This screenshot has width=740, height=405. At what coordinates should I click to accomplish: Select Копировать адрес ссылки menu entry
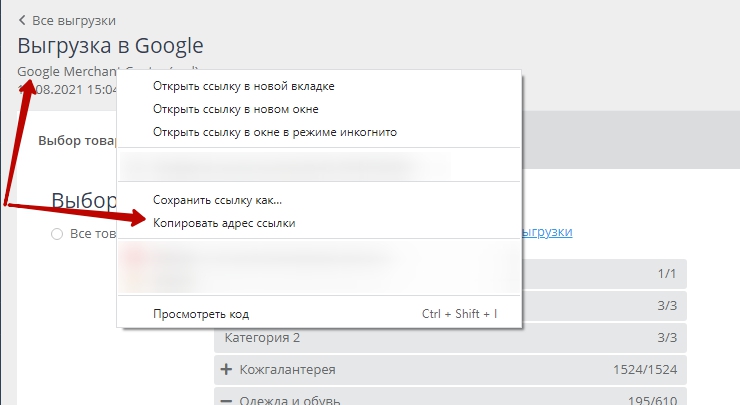tap(224, 223)
